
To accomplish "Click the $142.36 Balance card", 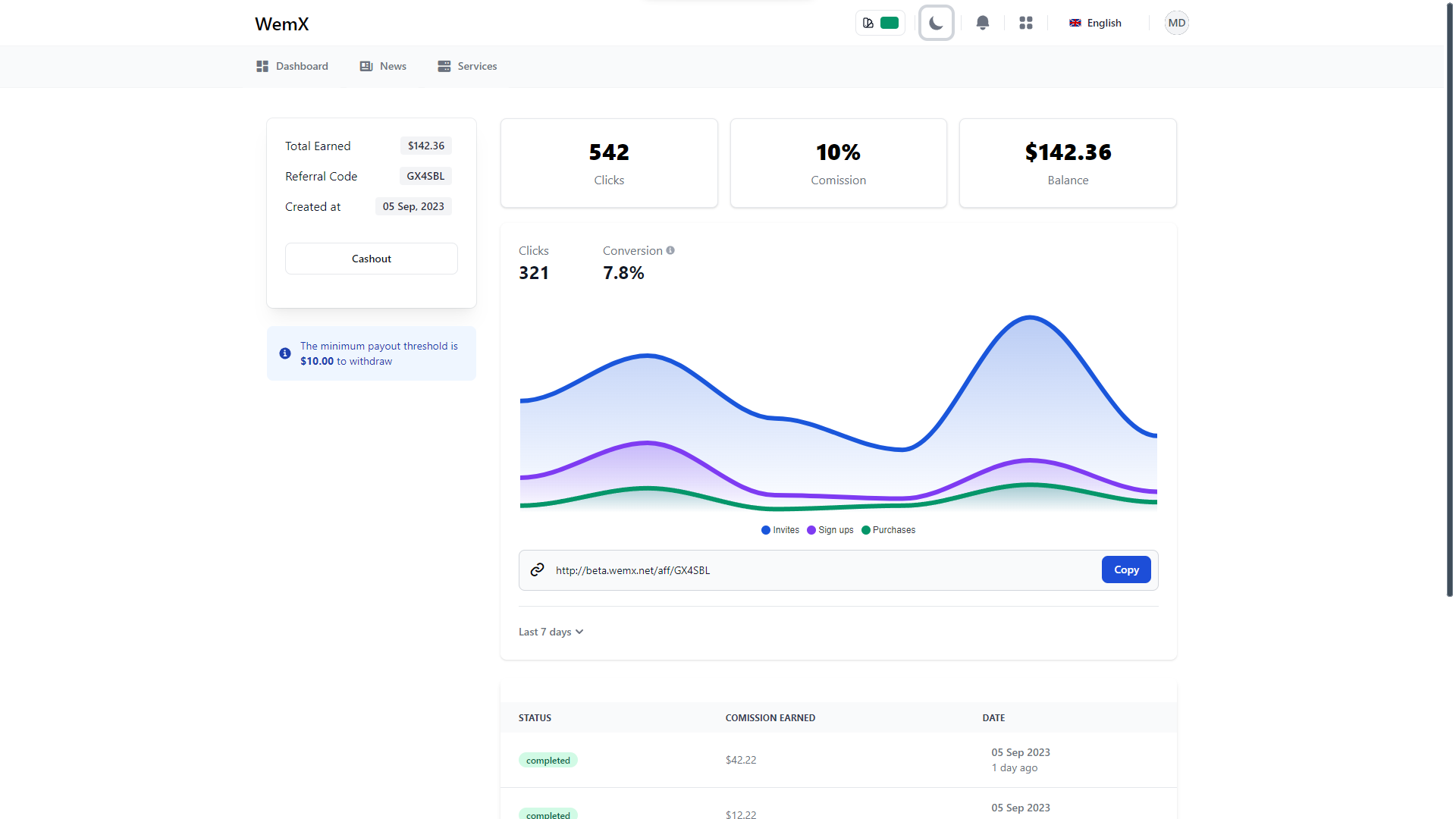I will (1068, 163).
